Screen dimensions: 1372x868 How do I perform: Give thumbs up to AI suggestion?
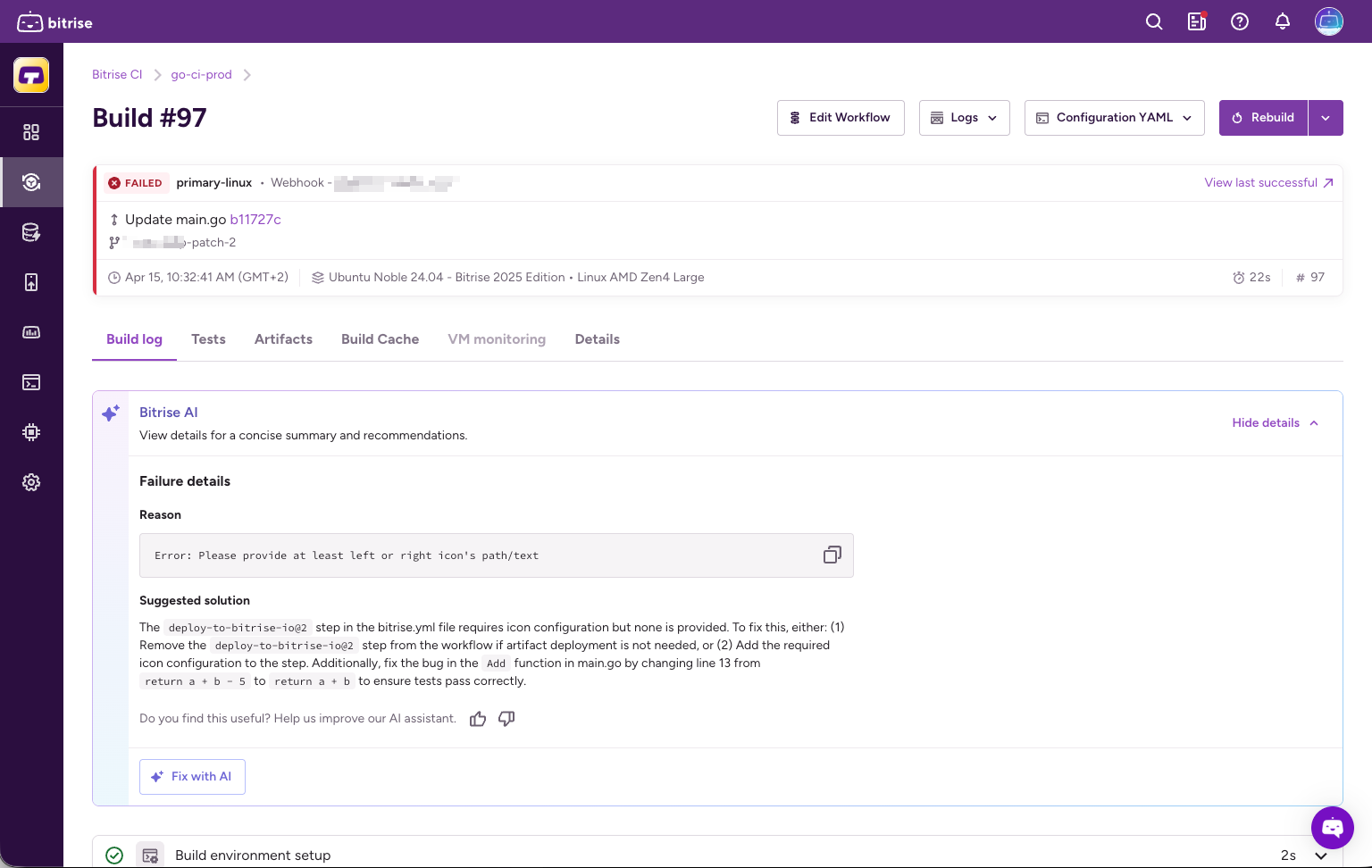[478, 719]
